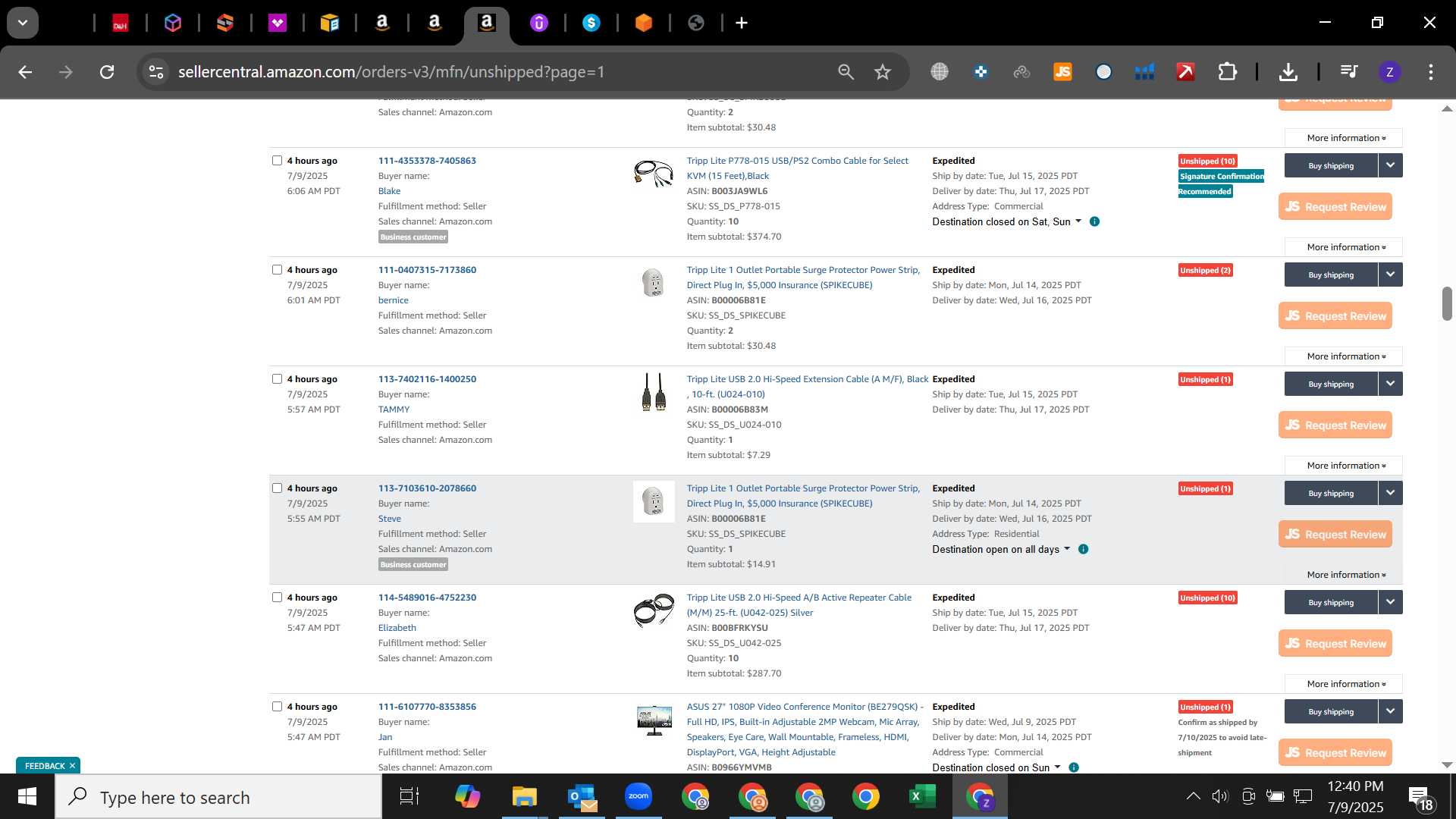Viewport: 1456px width, 819px height.
Task: Open Outlook from the taskbar
Action: tap(582, 797)
